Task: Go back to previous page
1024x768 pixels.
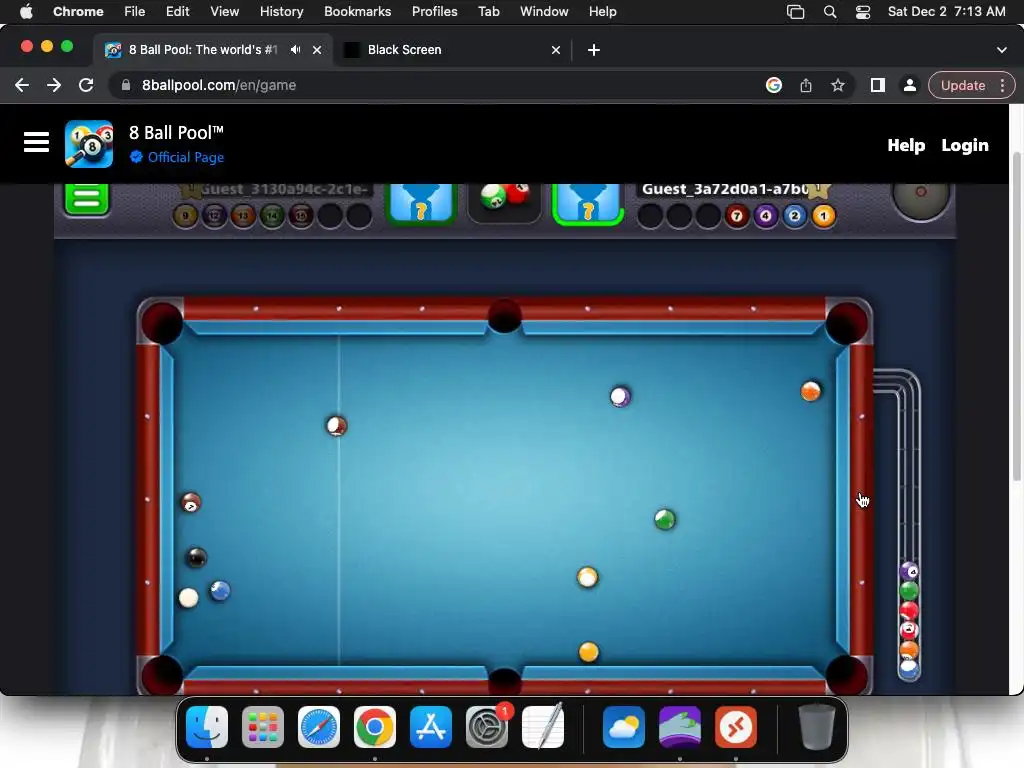Action: 22,85
